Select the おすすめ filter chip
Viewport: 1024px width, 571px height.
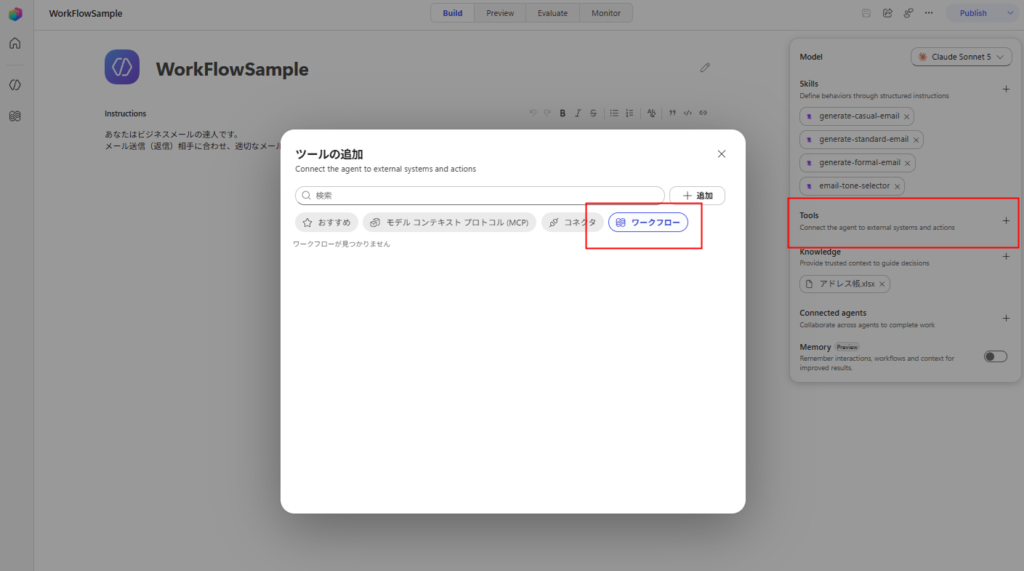[327, 222]
